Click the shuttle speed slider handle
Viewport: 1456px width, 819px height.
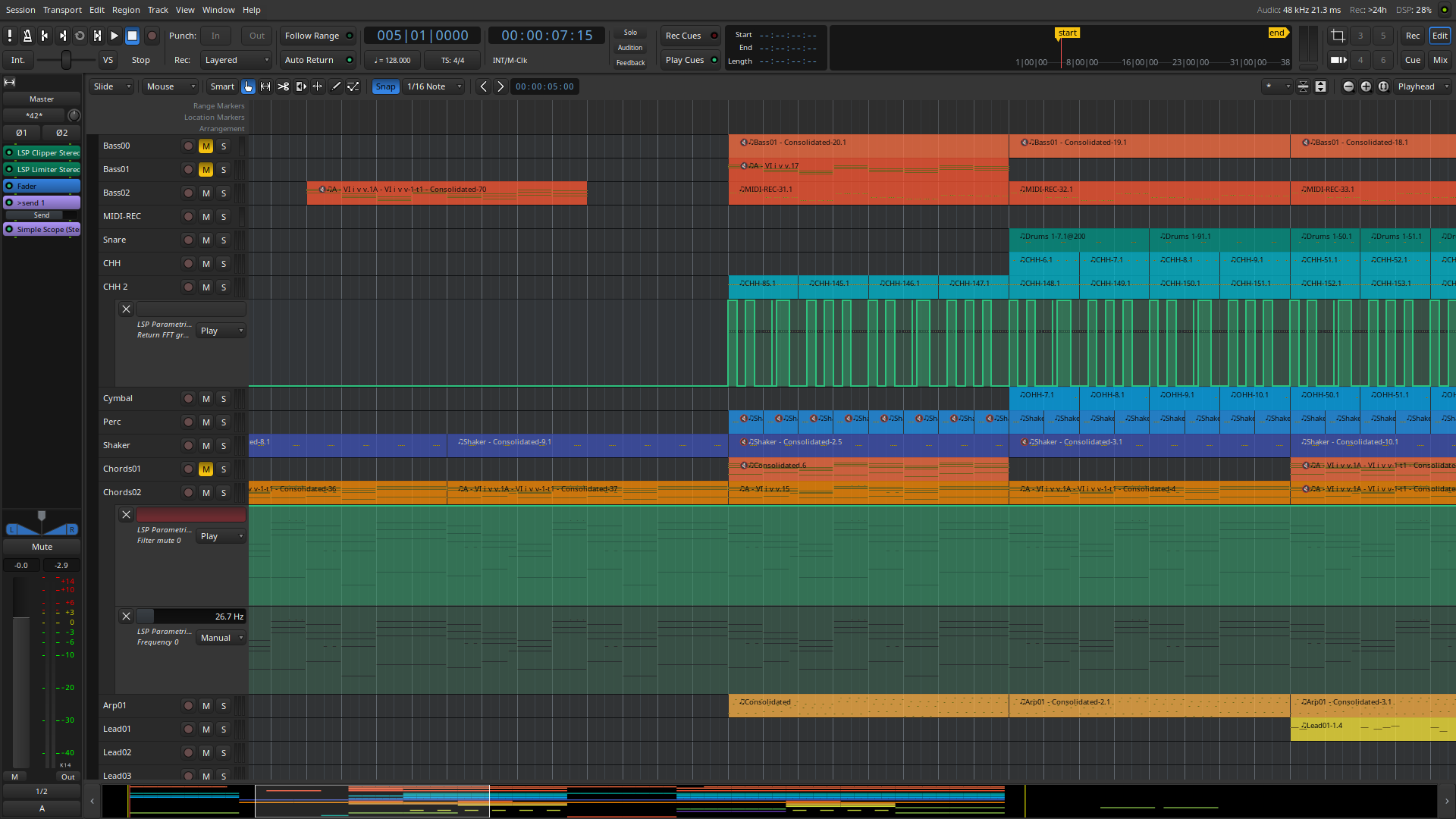coord(66,60)
